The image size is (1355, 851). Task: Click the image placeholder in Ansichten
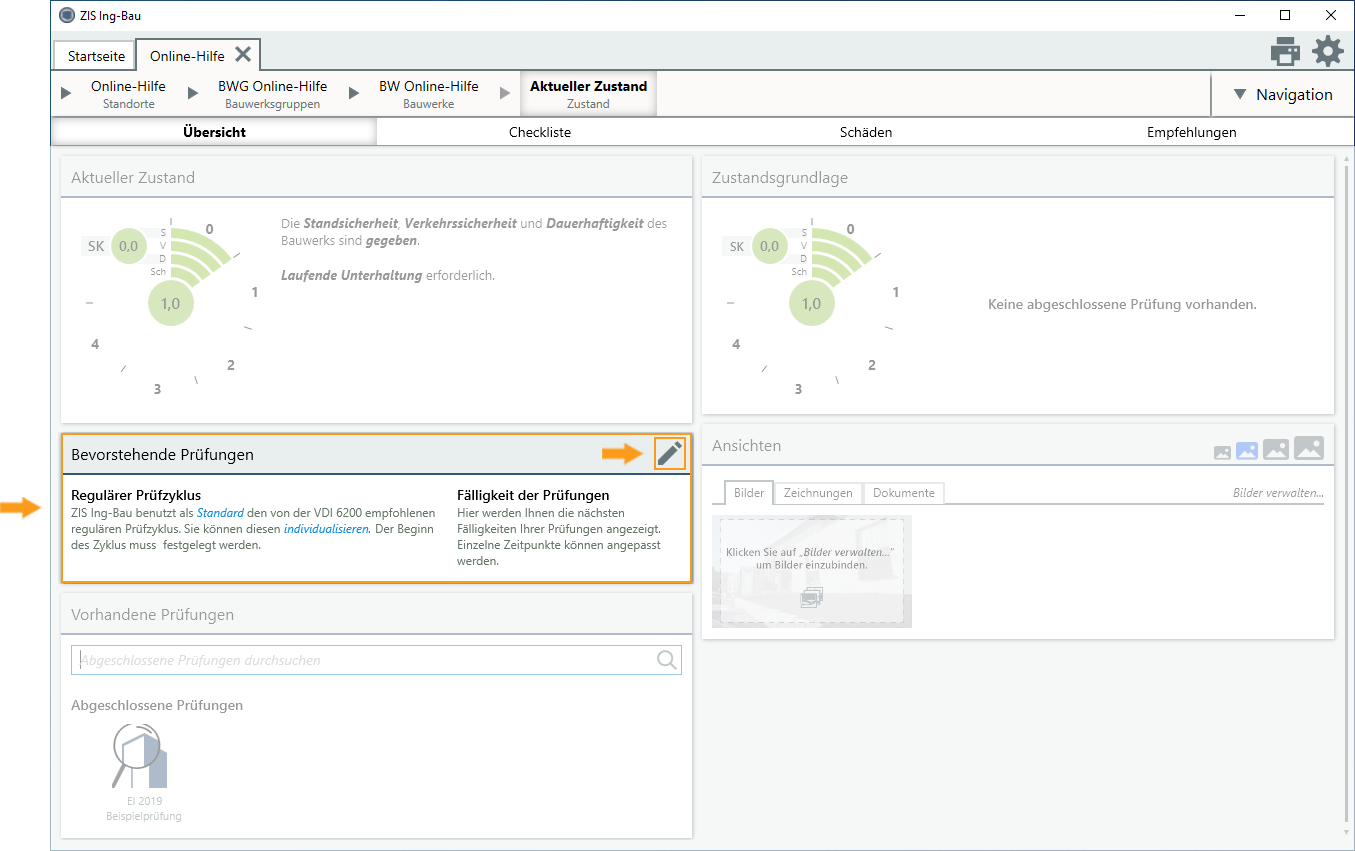point(812,572)
